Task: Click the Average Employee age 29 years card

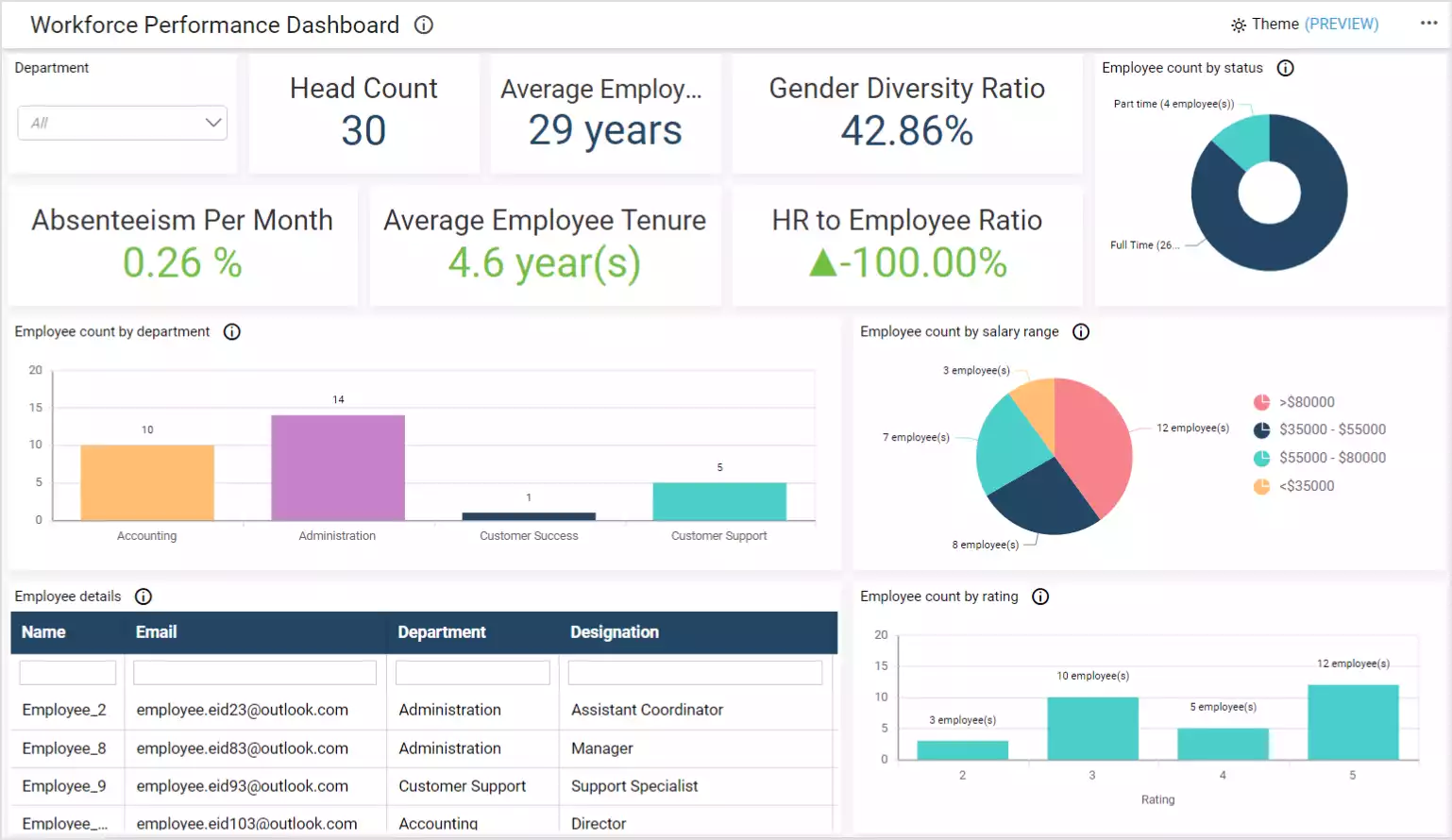Action: [605, 112]
